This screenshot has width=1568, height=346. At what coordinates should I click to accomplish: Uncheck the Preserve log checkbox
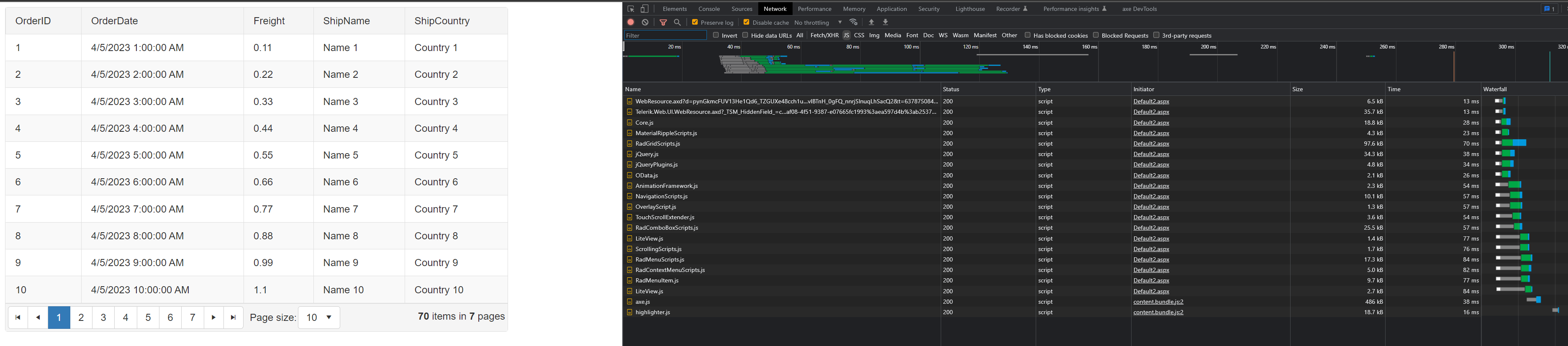(695, 23)
